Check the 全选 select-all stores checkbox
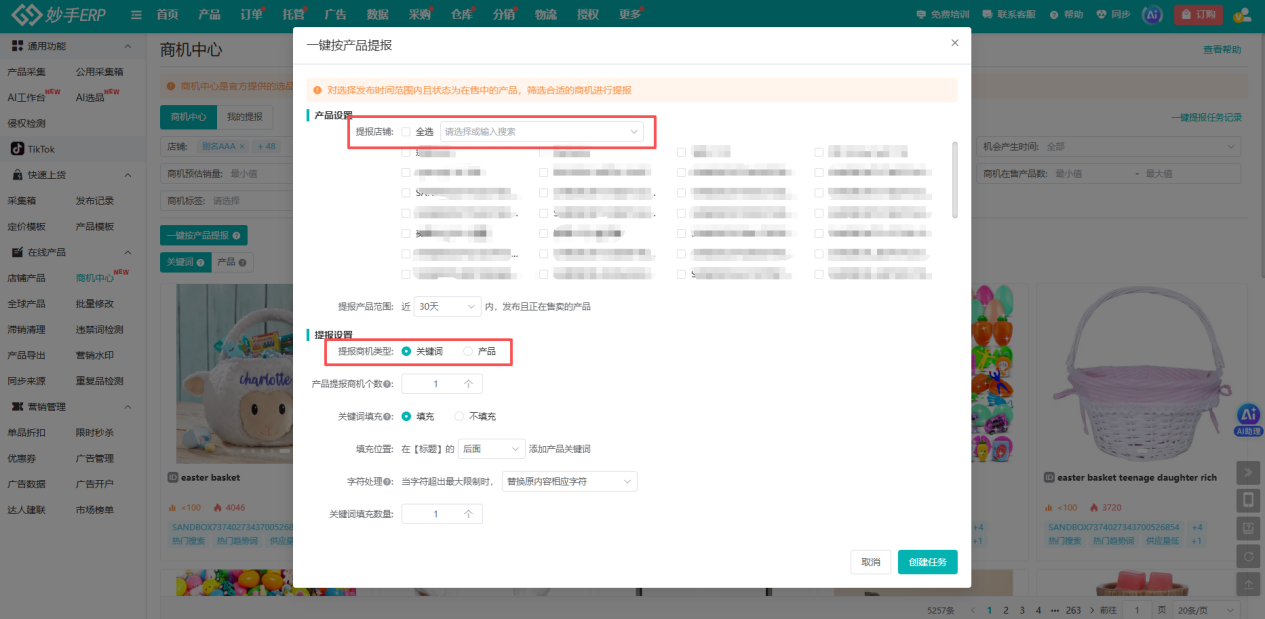Viewport: 1265px width, 619px height. [x=406, y=131]
